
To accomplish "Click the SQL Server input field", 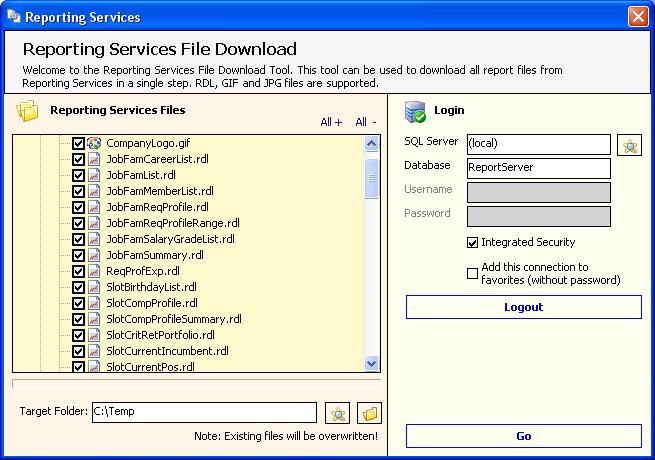I will pyautogui.click(x=539, y=144).
